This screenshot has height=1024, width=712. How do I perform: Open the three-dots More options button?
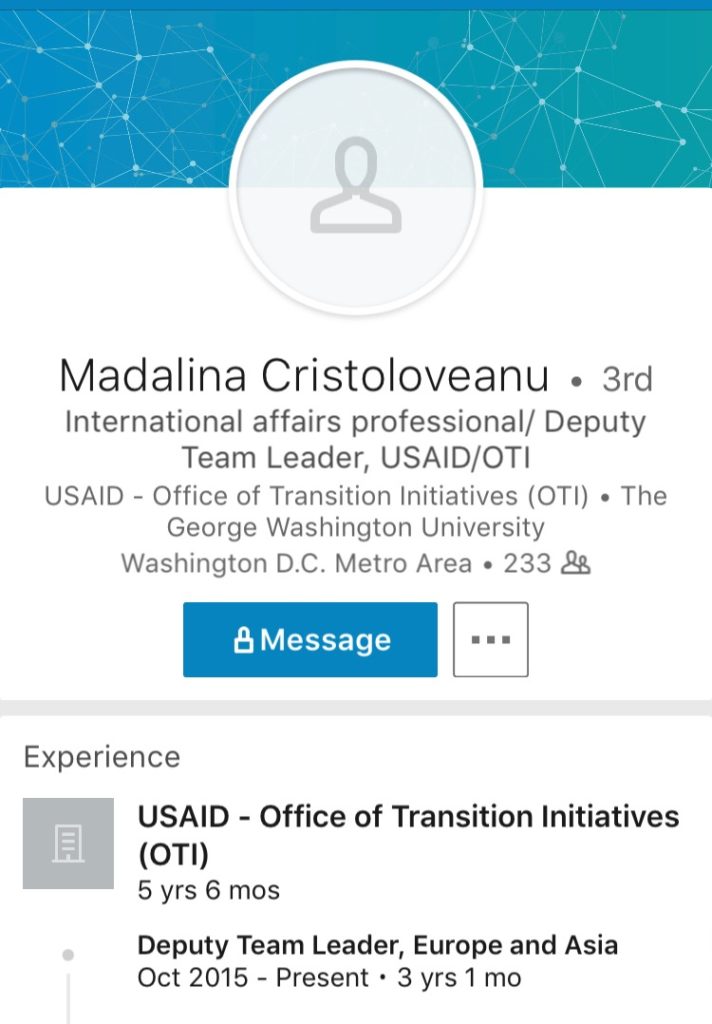491,639
